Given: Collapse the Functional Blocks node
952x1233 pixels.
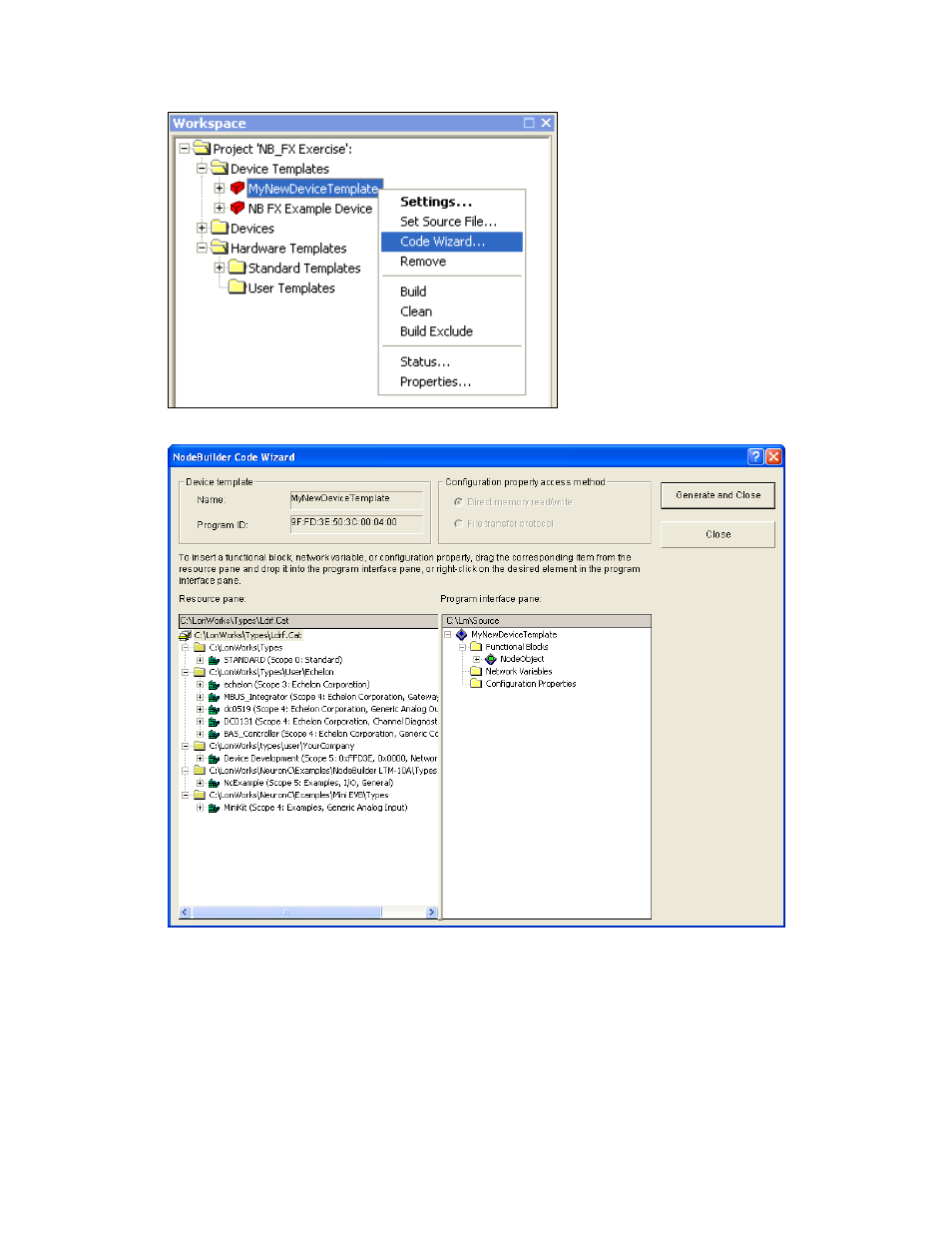Looking at the screenshot, I should pos(462,647).
